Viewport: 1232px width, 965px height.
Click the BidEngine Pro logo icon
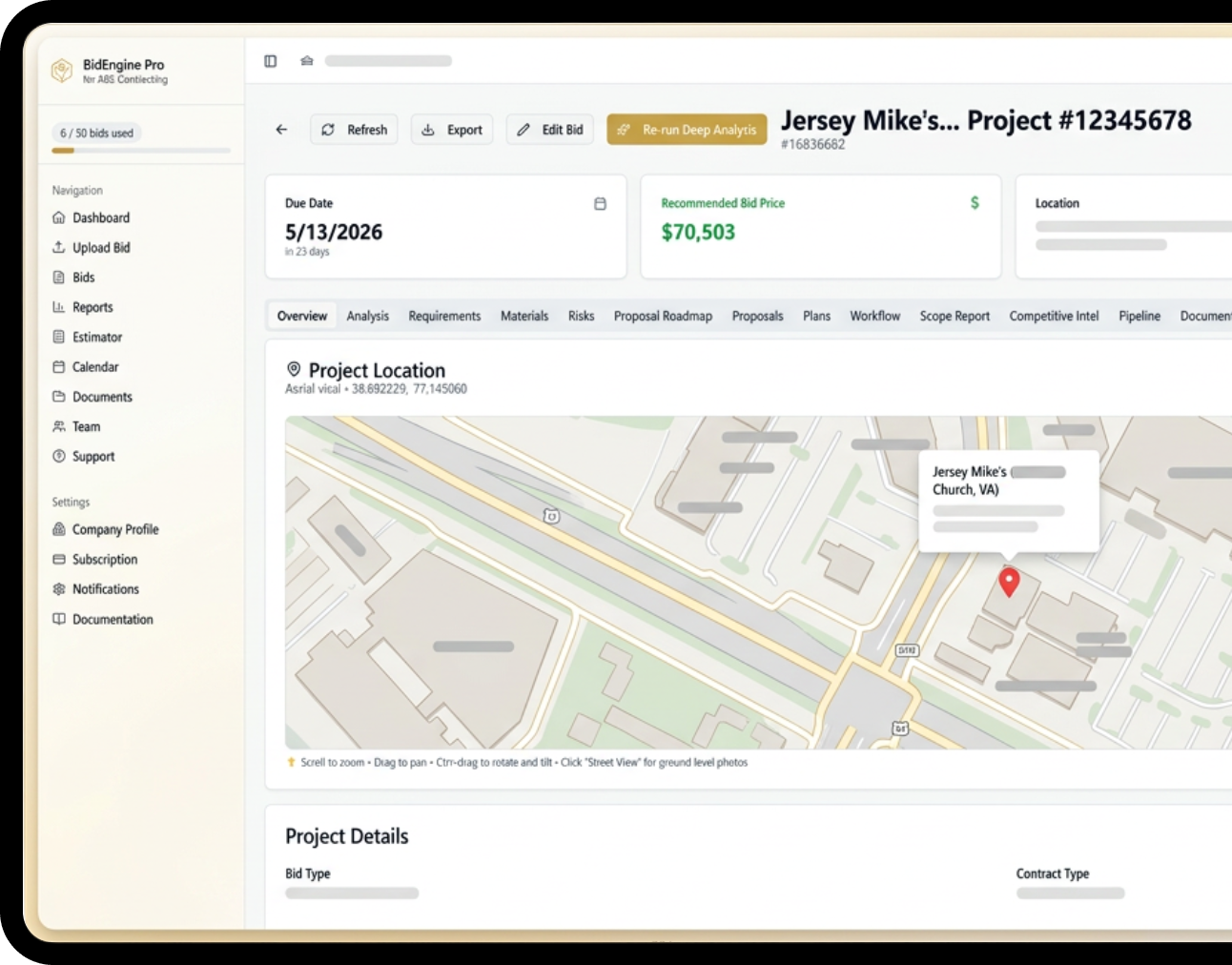point(62,71)
